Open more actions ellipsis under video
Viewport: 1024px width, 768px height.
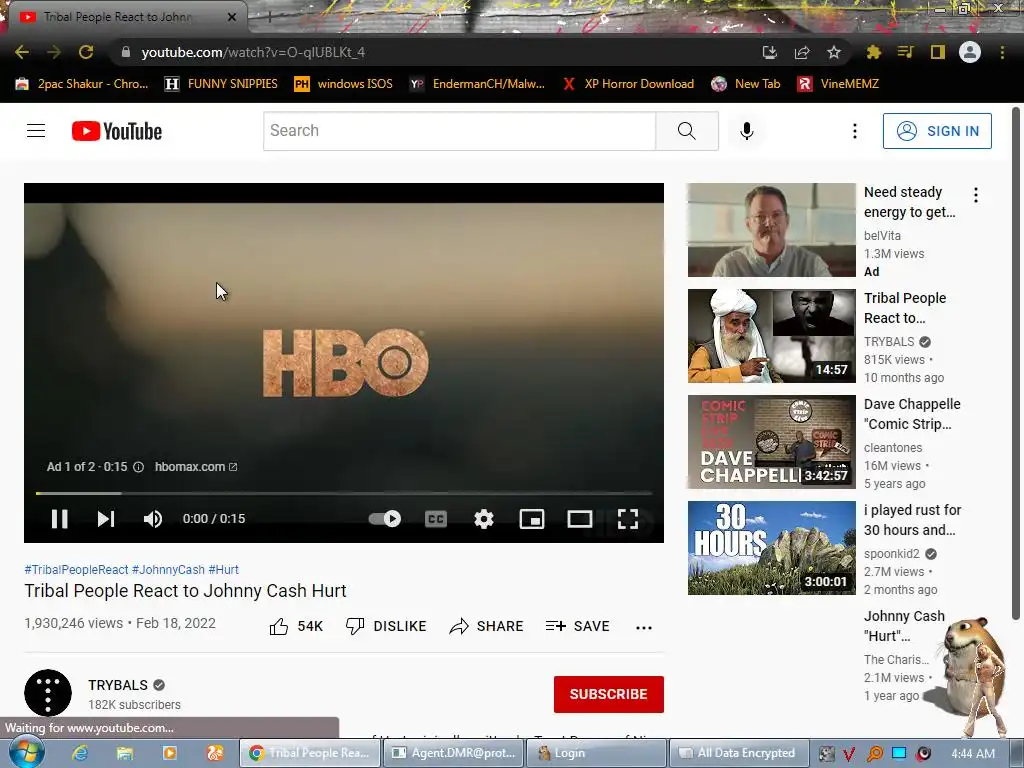(643, 628)
